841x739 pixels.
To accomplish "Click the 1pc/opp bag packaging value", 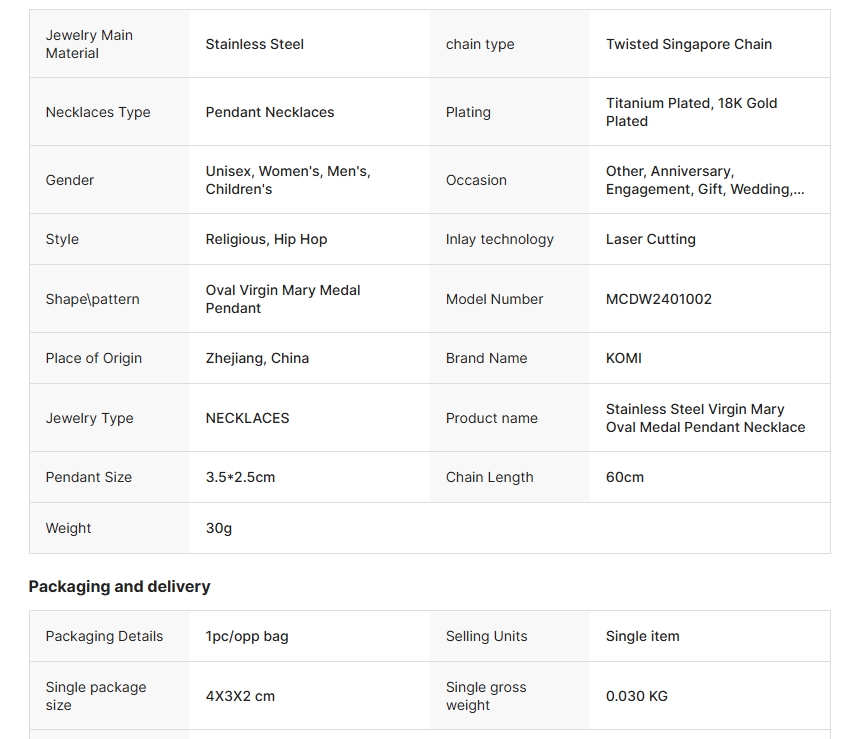I will tap(247, 637).
